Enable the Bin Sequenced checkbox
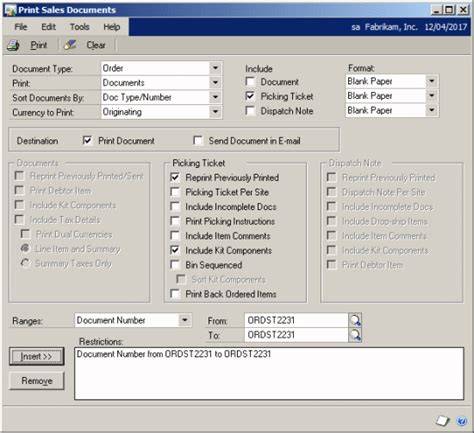The width and height of the screenshot is (474, 433). coord(175,265)
